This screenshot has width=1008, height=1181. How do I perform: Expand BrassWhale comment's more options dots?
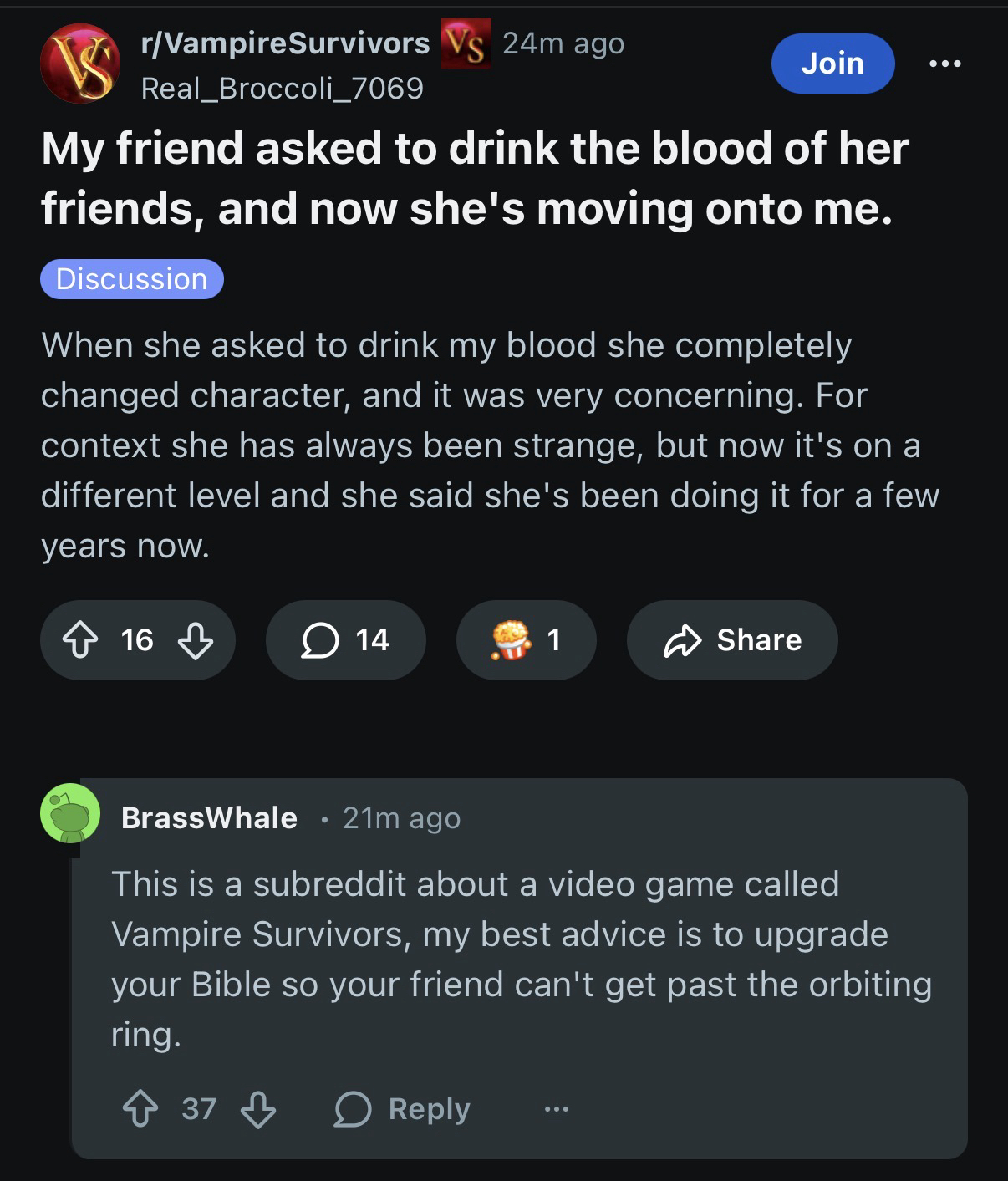tap(556, 1109)
